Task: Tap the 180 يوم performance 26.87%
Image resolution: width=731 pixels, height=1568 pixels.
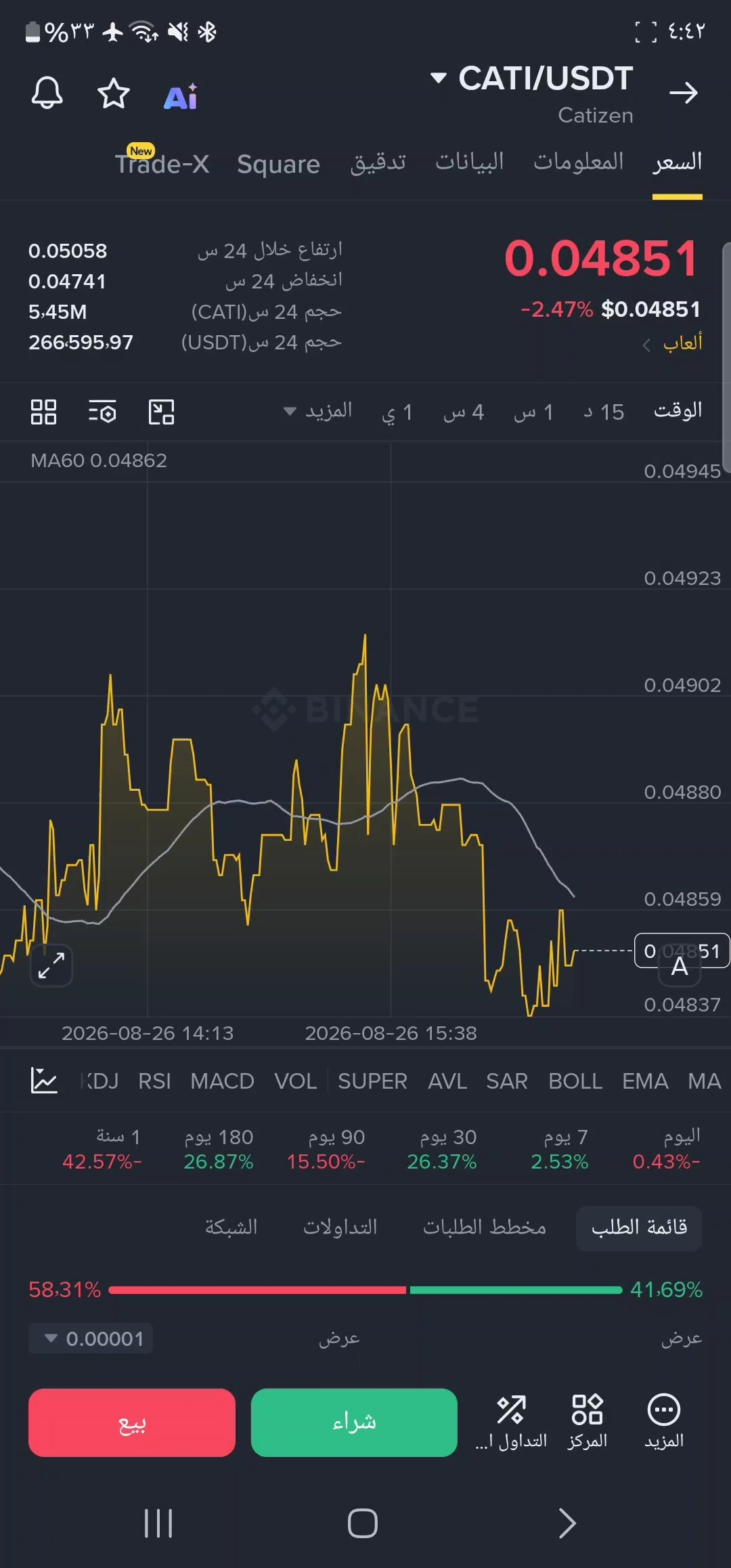Action: pyautogui.click(x=219, y=1149)
